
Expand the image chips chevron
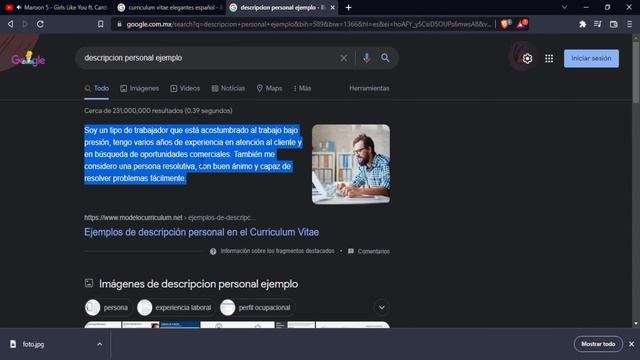[x=381, y=307]
